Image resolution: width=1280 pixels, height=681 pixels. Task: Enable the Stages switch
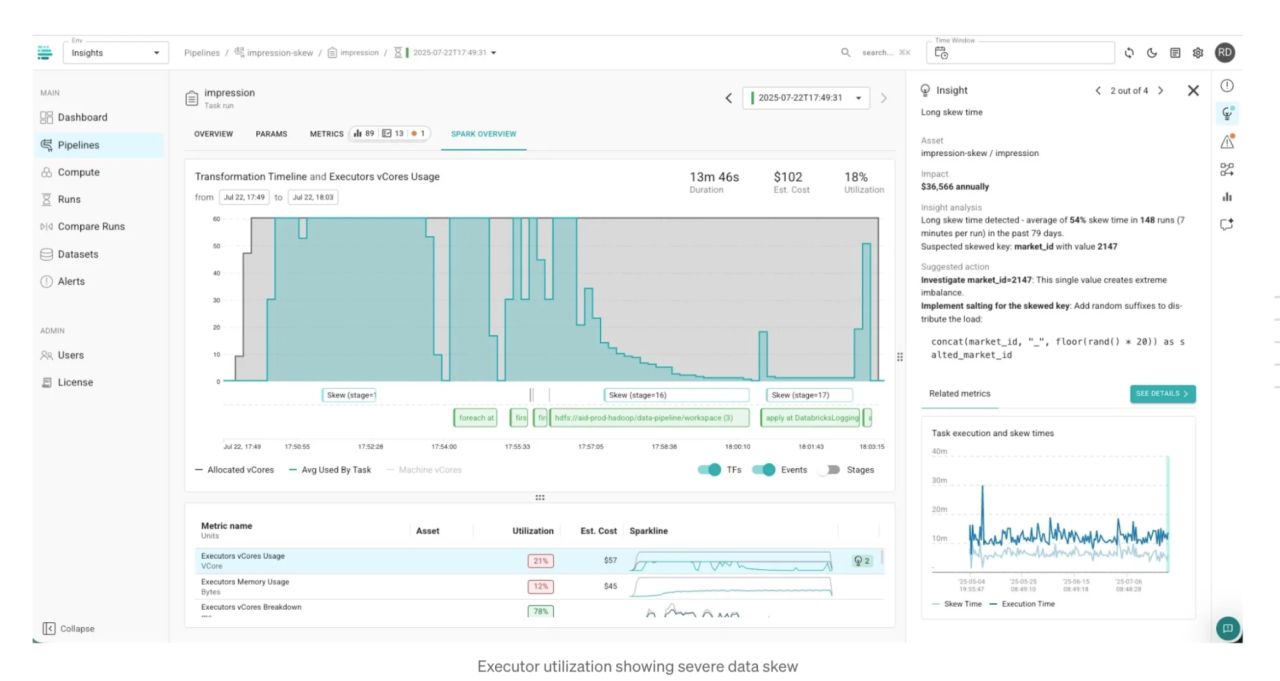point(828,470)
